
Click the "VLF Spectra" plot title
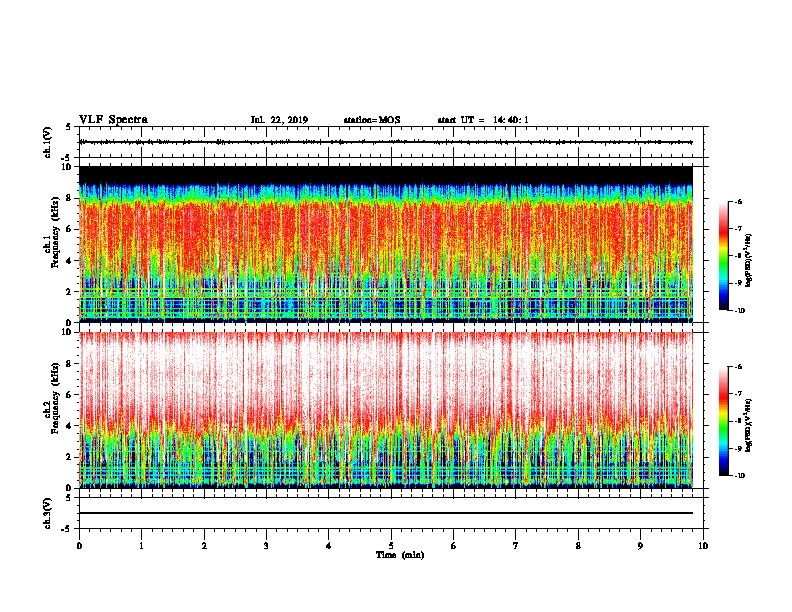[113, 120]
